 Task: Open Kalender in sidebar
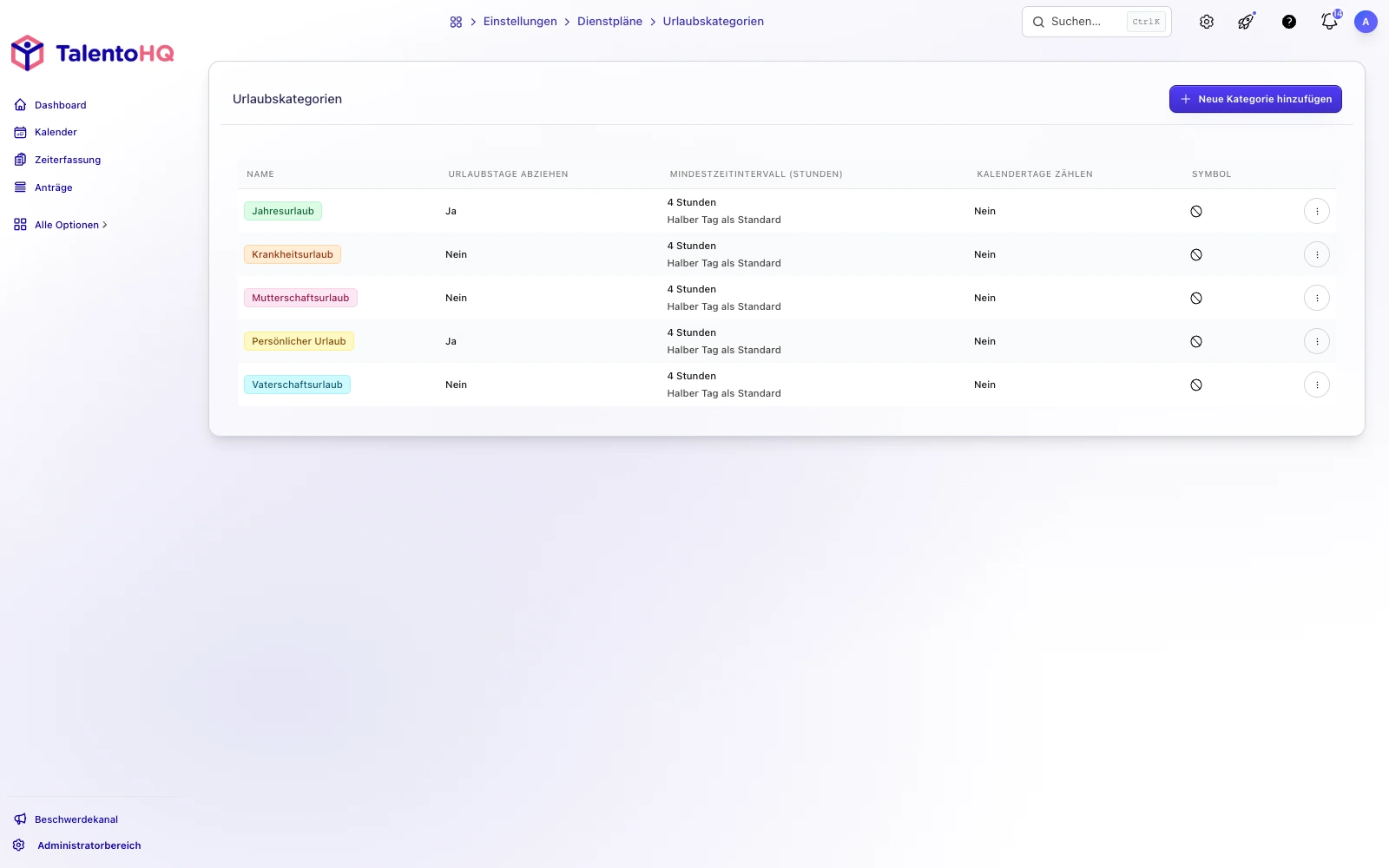[x=56, y=132]
